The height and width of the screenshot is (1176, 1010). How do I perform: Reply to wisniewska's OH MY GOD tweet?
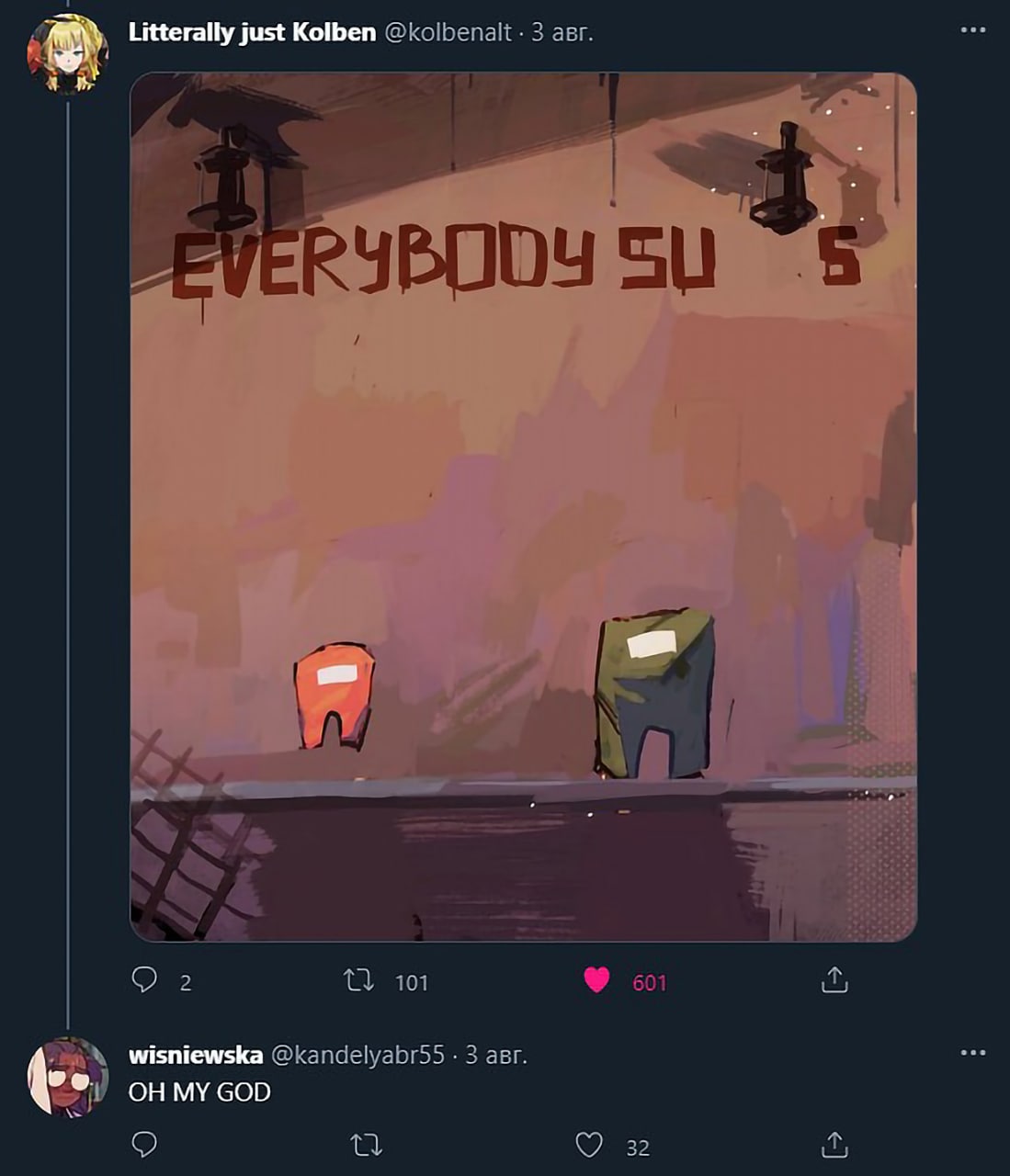[145, 1145]
